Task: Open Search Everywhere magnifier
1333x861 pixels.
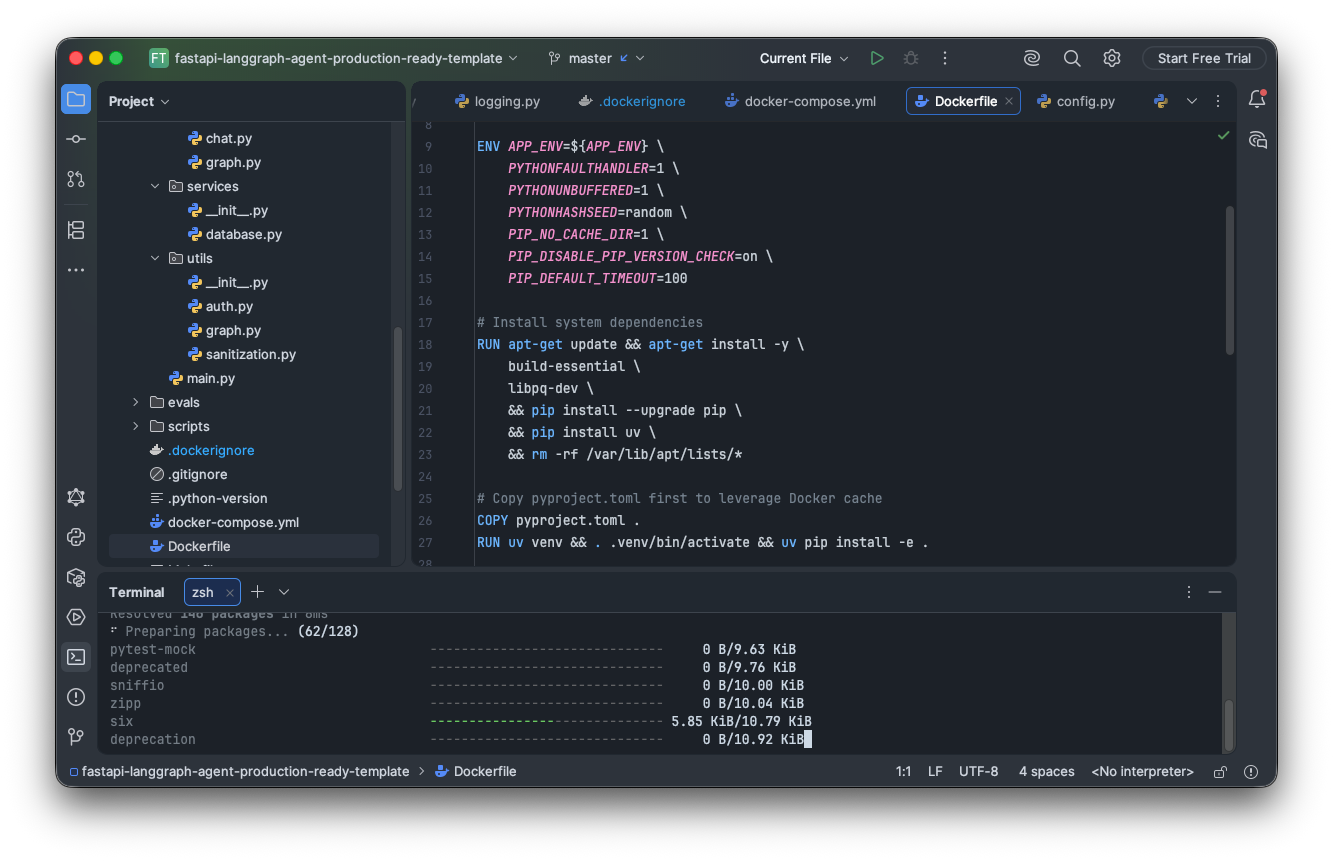Action: tap(1072, 58)
